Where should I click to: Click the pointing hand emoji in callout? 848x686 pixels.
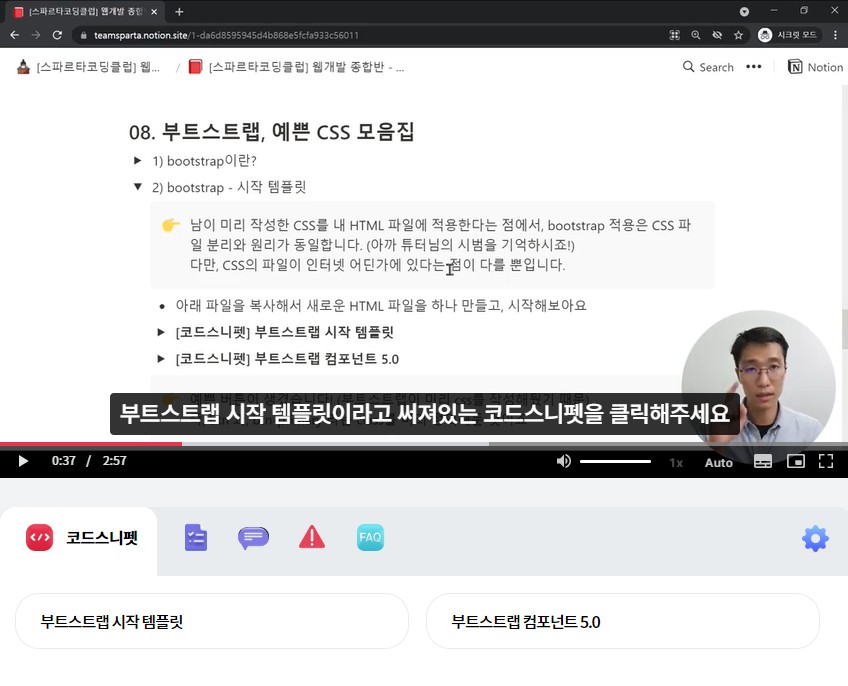[x=170, y=225]
